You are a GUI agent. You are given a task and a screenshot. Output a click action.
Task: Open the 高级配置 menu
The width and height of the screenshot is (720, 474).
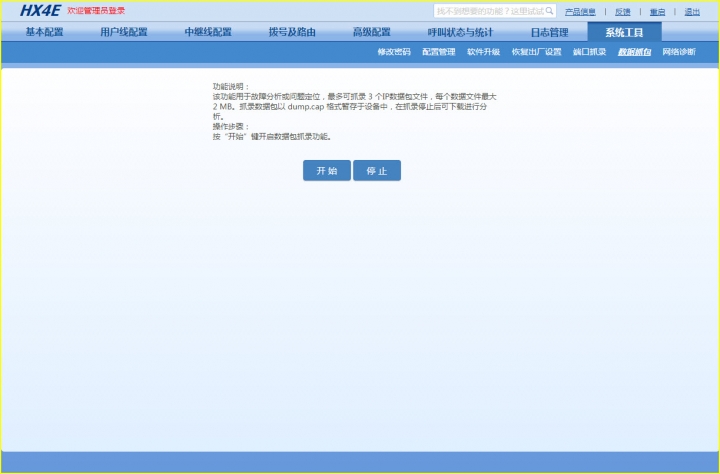[371, 32]
